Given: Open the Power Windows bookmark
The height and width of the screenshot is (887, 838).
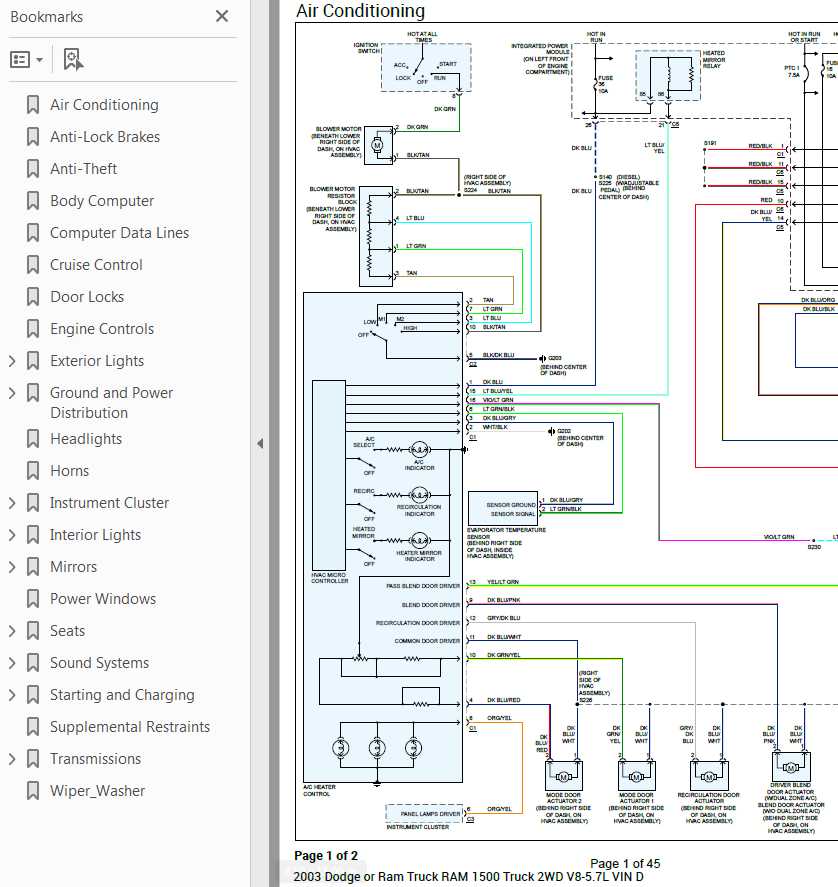Looking at the screenshot, I should tap(103, 598).
